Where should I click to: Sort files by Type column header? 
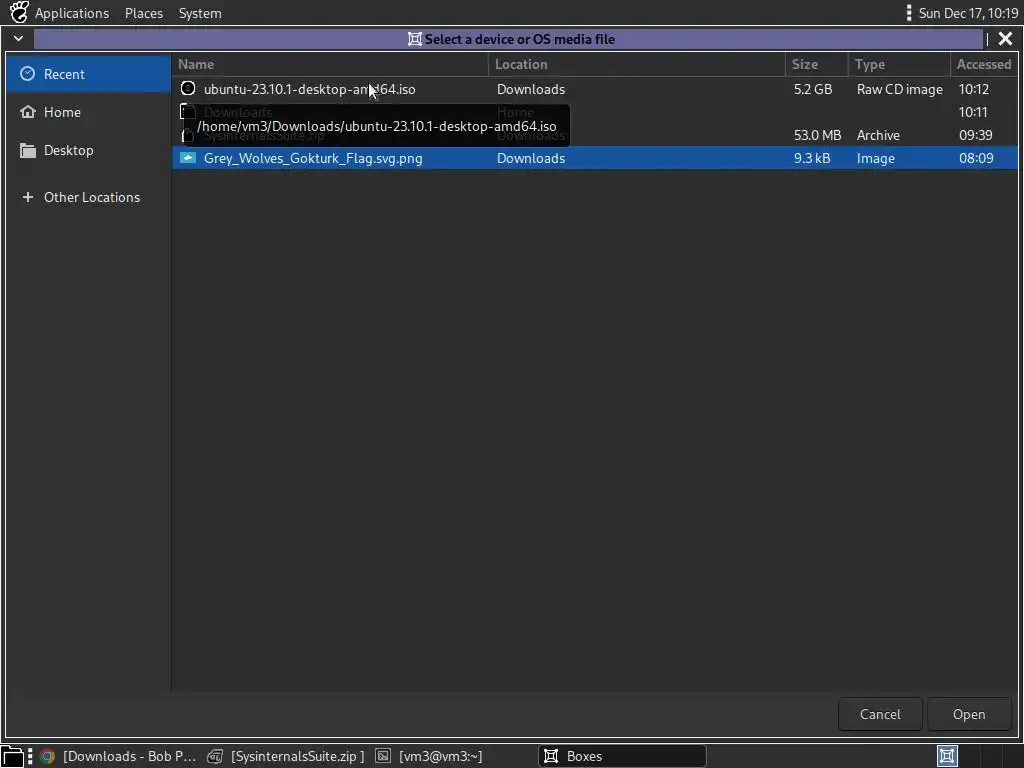pos(900,64)
